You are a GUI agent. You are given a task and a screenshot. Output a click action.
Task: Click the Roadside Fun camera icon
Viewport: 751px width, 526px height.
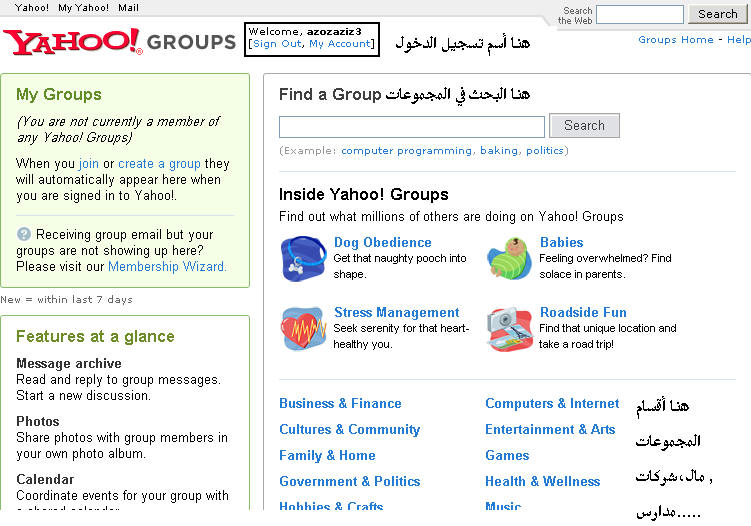(508, 328)
